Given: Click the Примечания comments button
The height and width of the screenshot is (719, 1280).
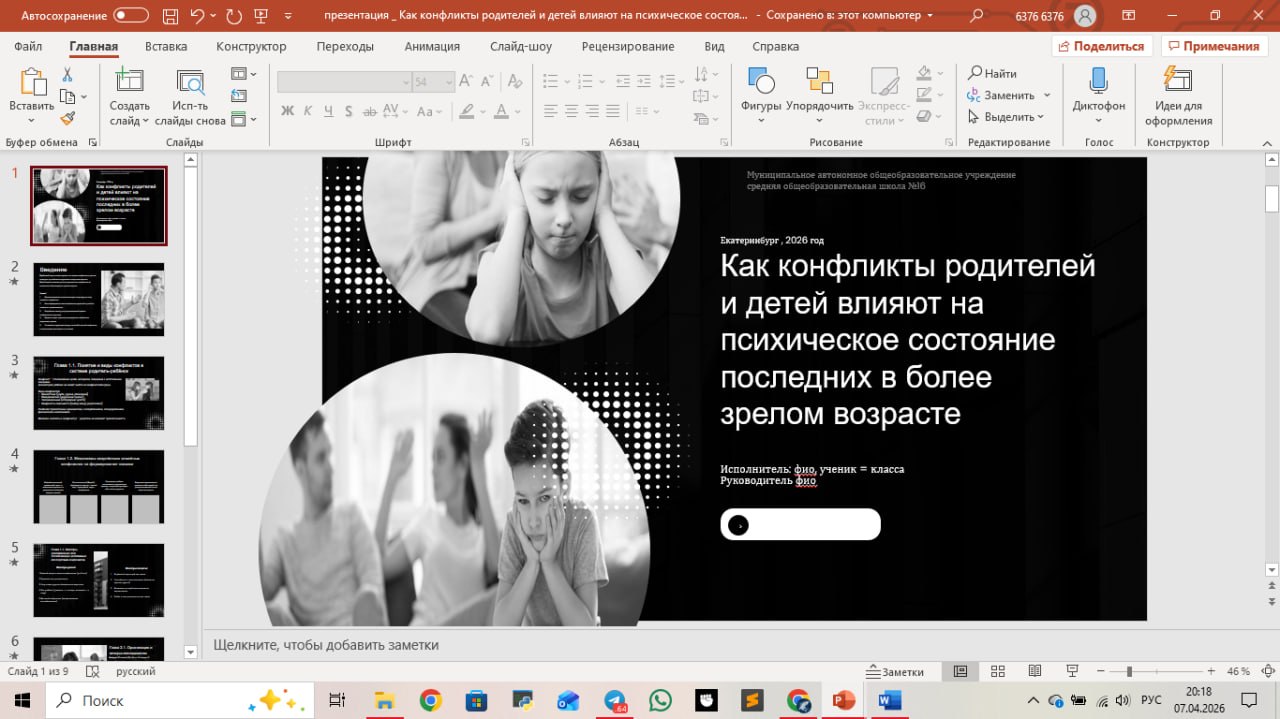Looking at the screenshot, I should 1213,46.
